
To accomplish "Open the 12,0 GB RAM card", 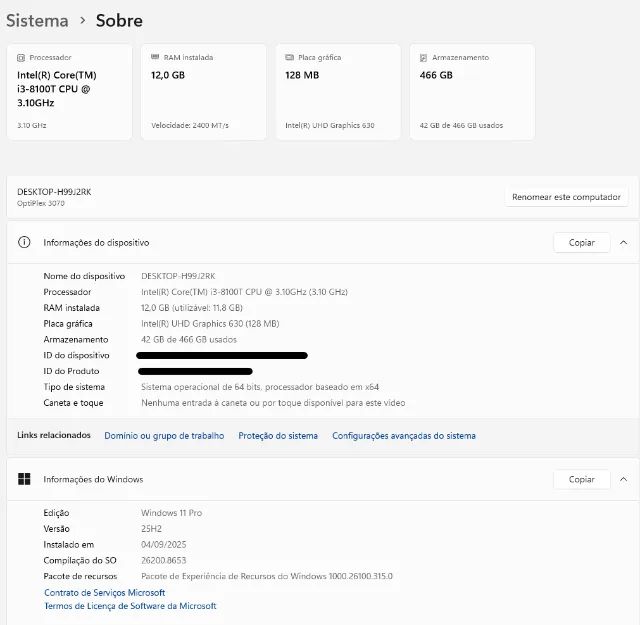I will click(203, 92).
